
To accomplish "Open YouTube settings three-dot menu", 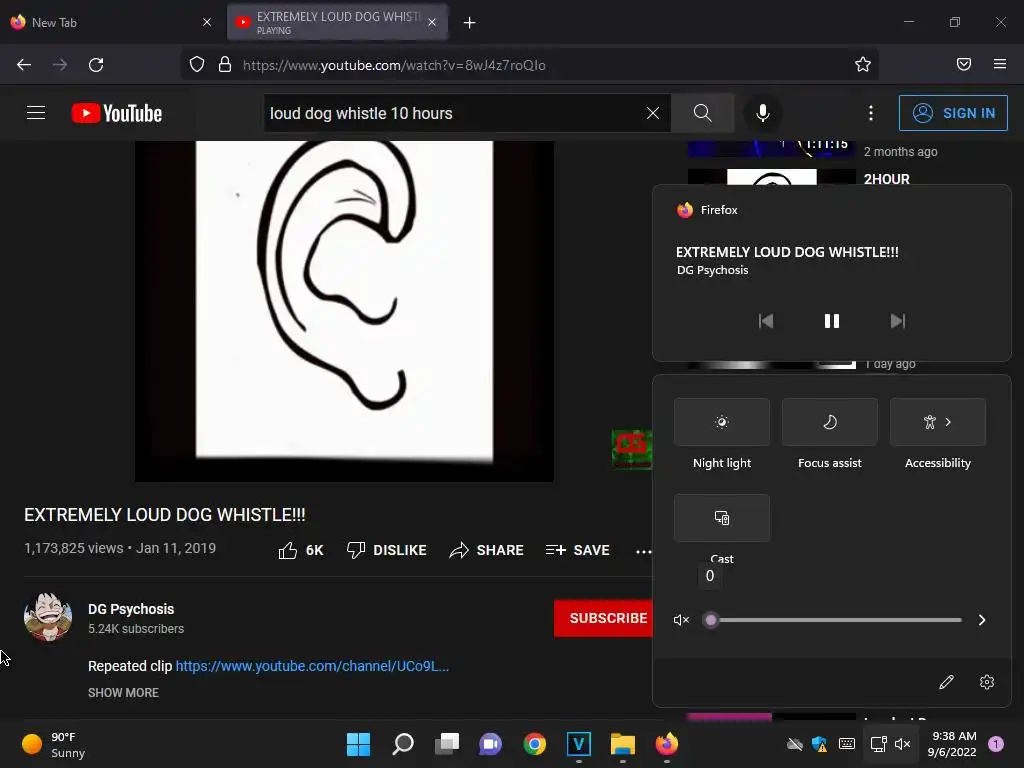I will click(871, 113).
